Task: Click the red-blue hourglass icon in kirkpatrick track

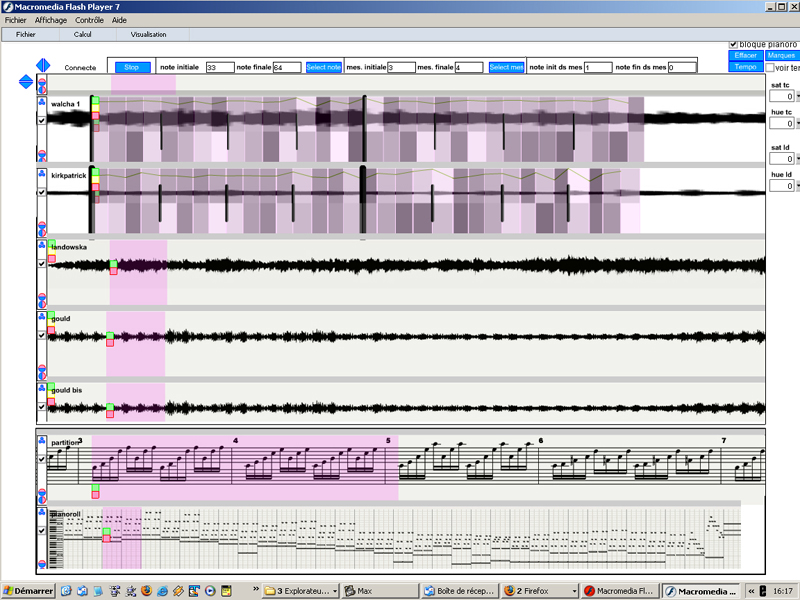Action: (x=42, y=228)
